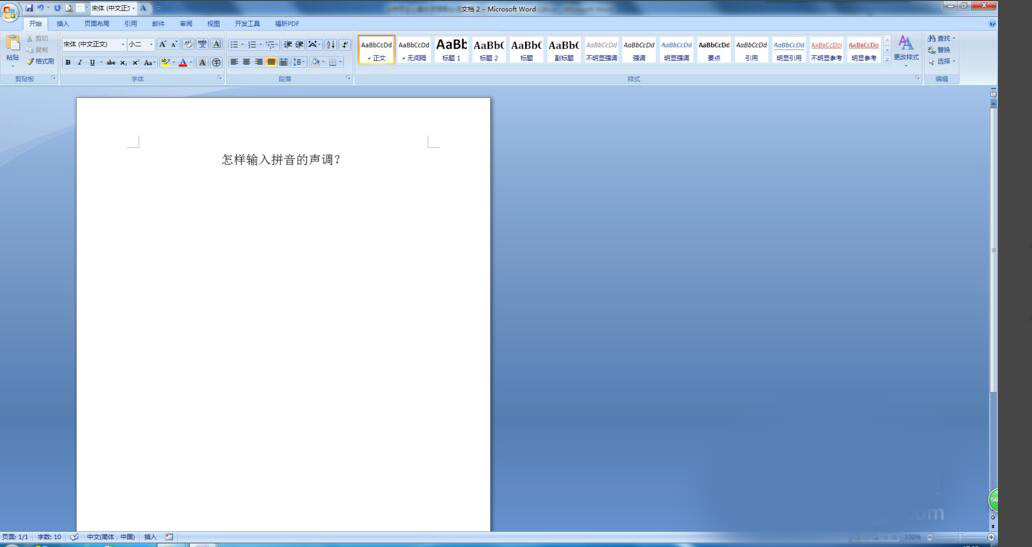Open the 页面布局 ribbon tab

(96, 24)
